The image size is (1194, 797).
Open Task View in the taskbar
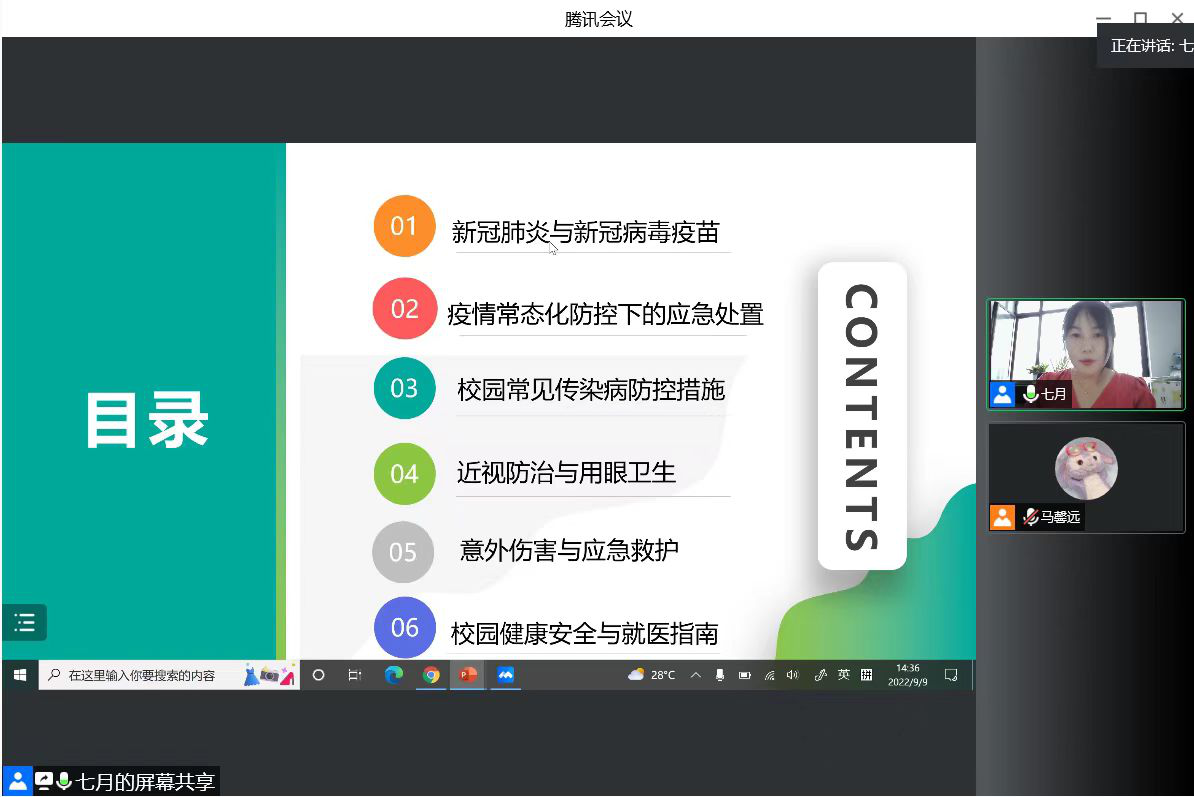[354, 675]
